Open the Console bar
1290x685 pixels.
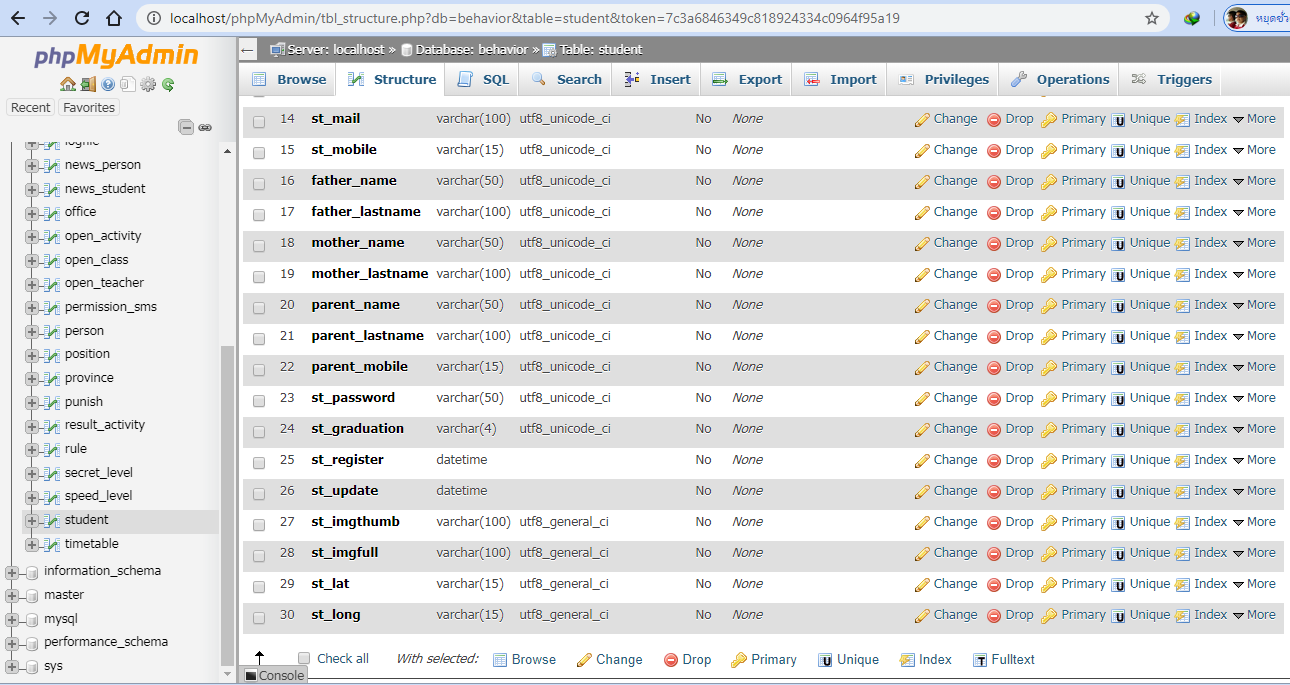click(x=274, y=676)
